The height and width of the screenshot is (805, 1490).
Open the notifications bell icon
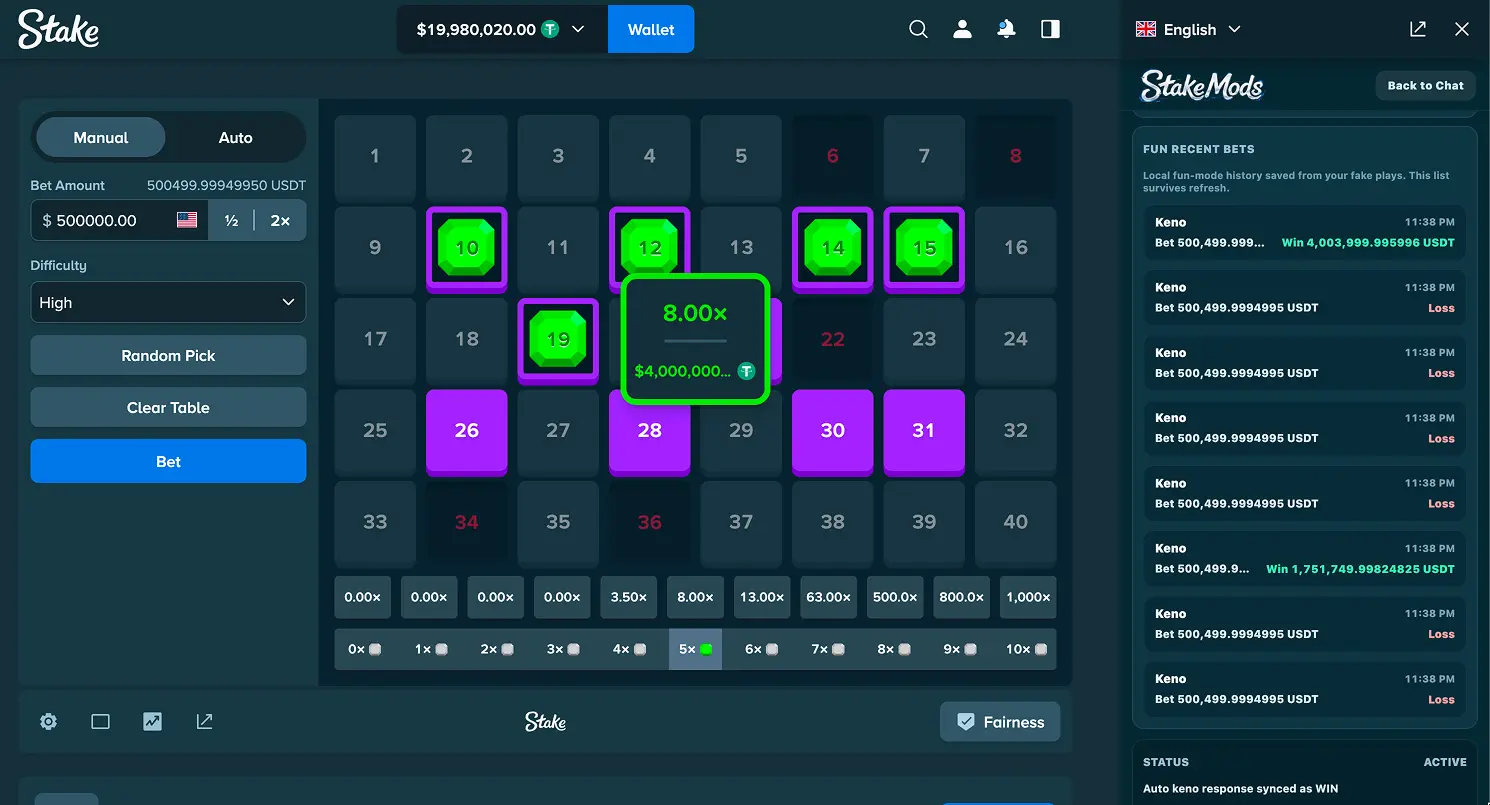coord(1006,29)
